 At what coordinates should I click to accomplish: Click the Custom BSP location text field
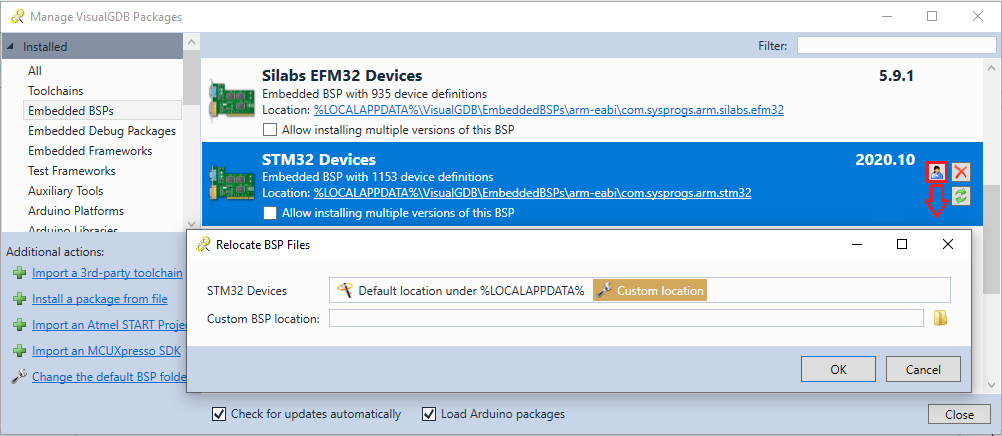[x=626, y=318]
